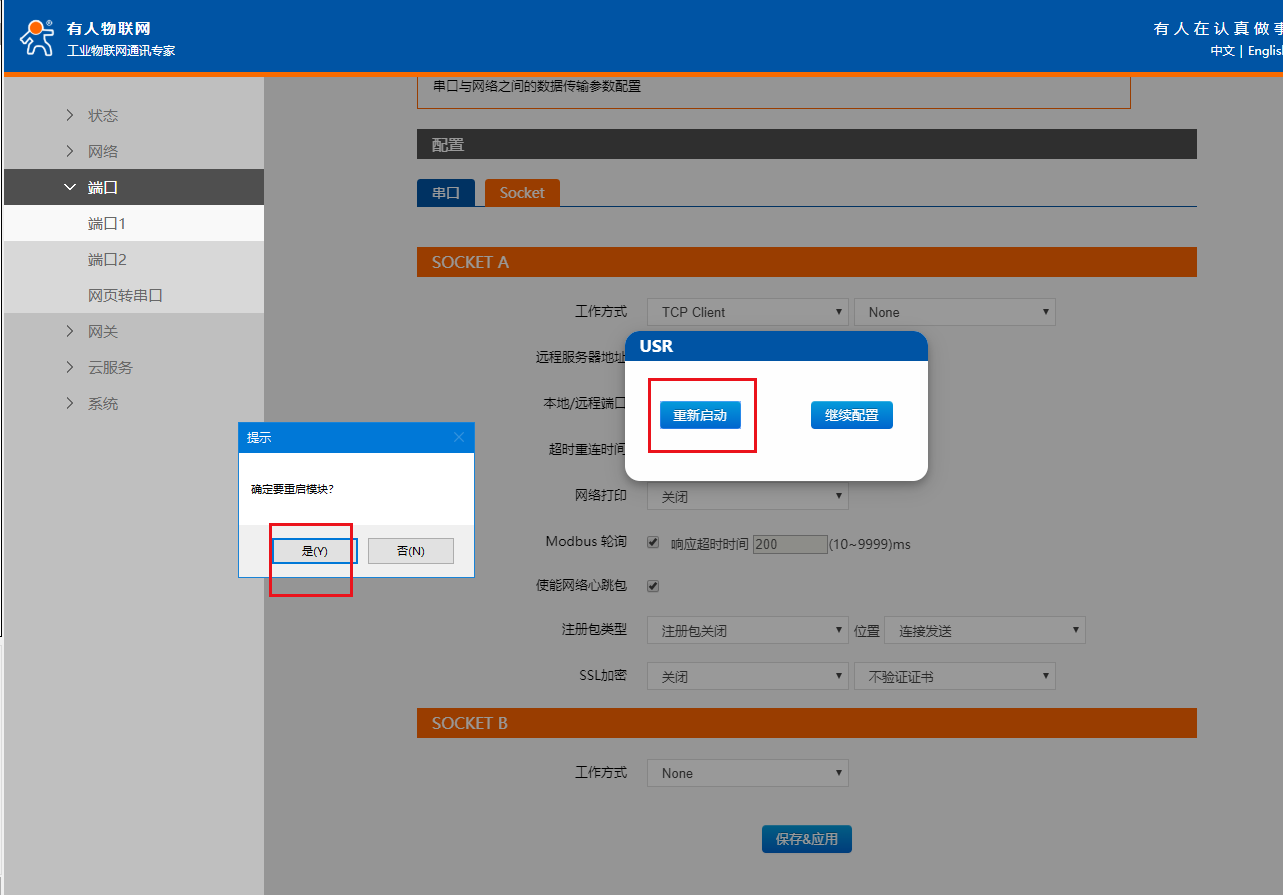Click 是(Y) to confirm restart
Viewport: 1283px width, 895px height.
(314, 551)
